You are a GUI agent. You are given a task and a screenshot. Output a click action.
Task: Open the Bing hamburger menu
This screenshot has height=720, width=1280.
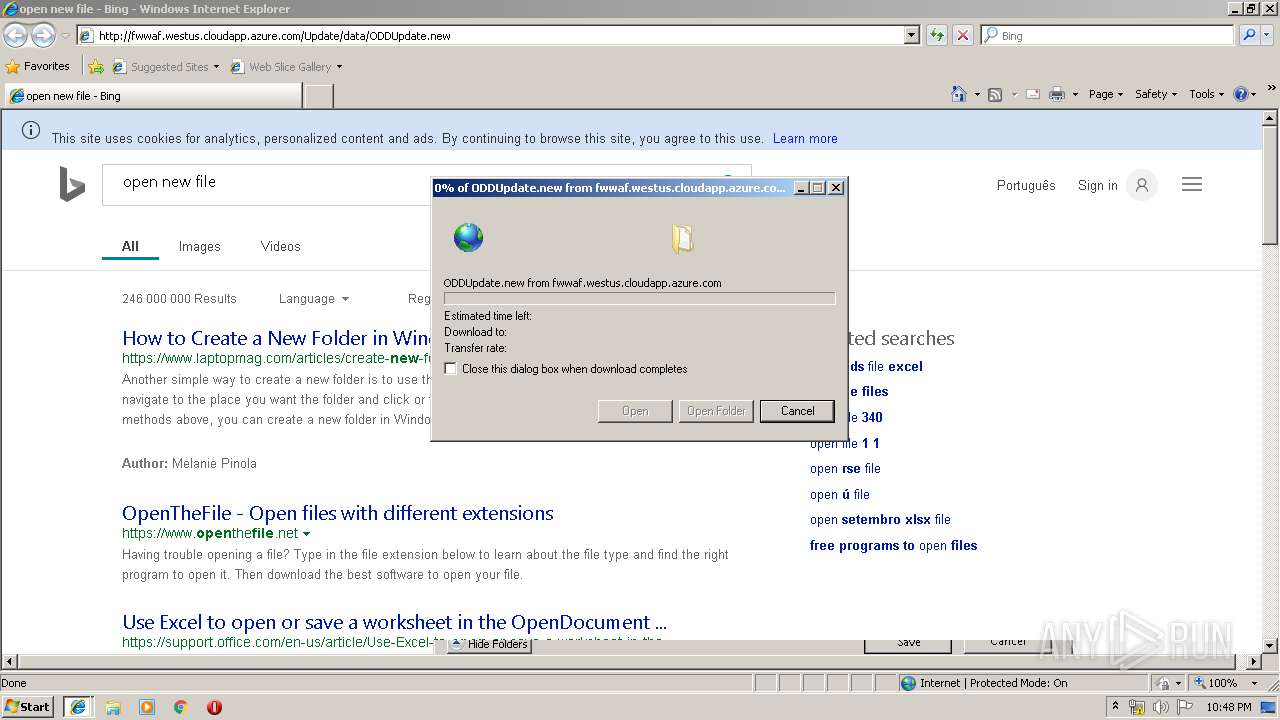click(x=1192, y=185)
